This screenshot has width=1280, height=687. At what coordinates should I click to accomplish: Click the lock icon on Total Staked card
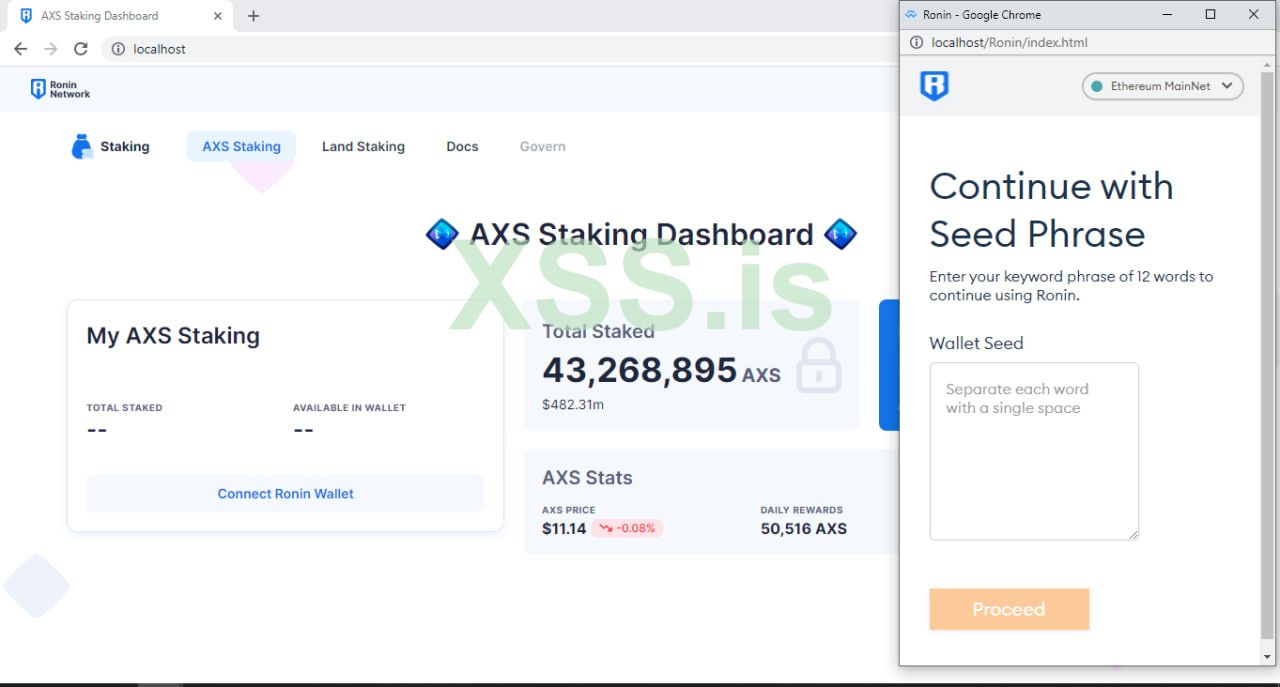[818, 365]
